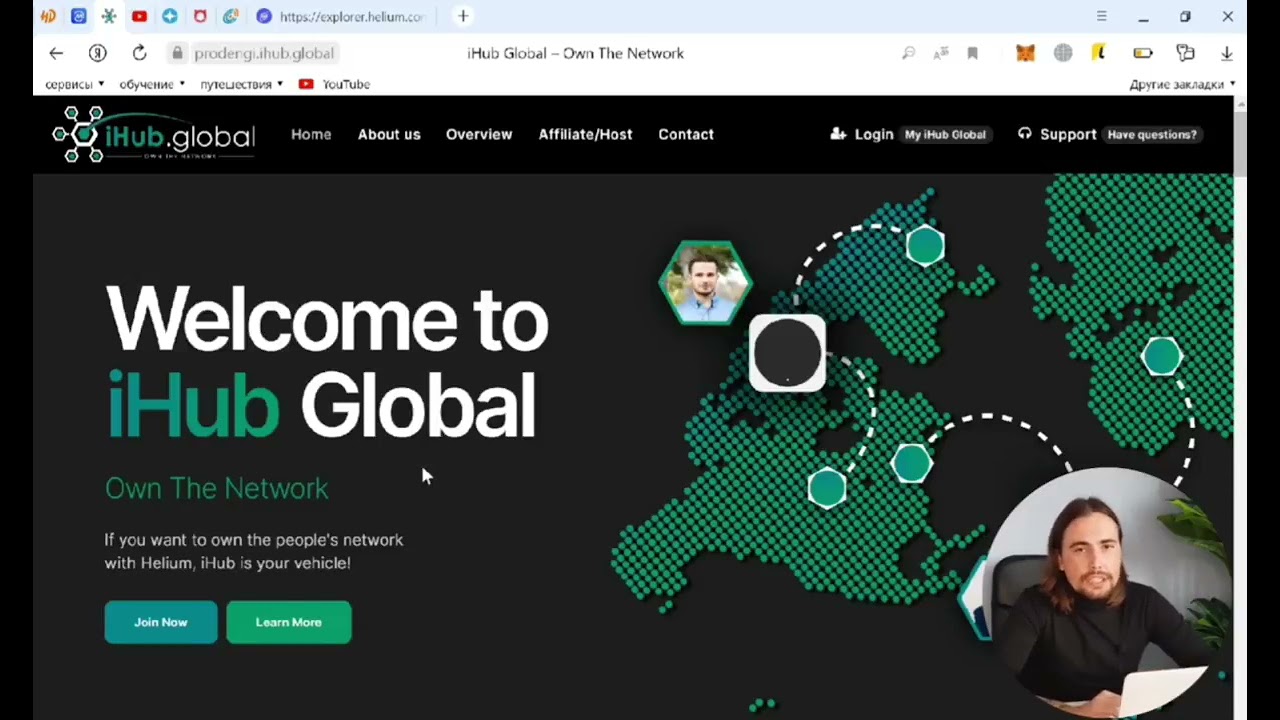Click the presenter webcam circle overlay

pyautogui.click(x=1108, y=594)
